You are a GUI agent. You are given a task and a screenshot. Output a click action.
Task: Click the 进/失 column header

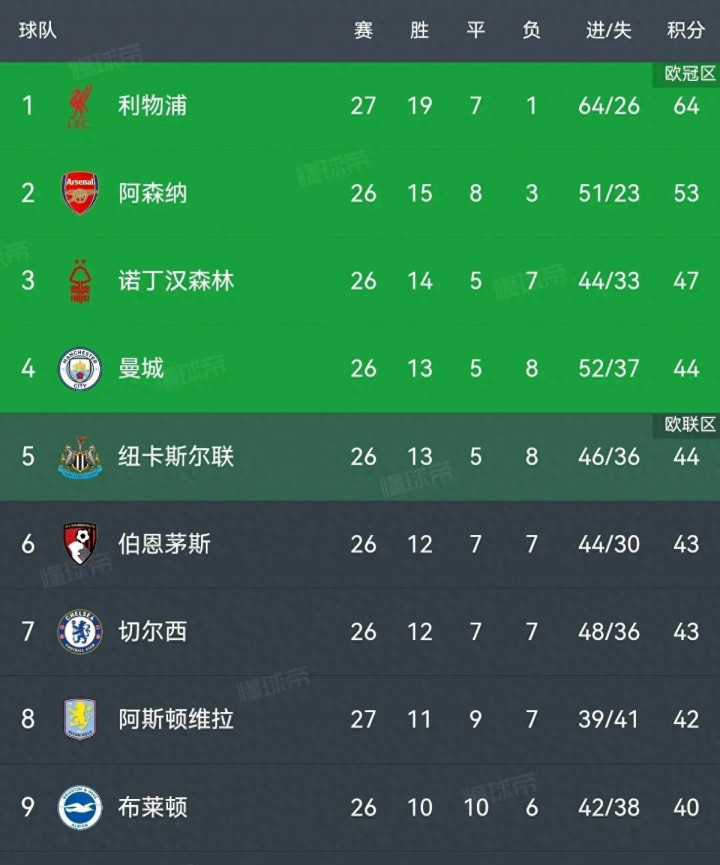click(x=609, y=30)
